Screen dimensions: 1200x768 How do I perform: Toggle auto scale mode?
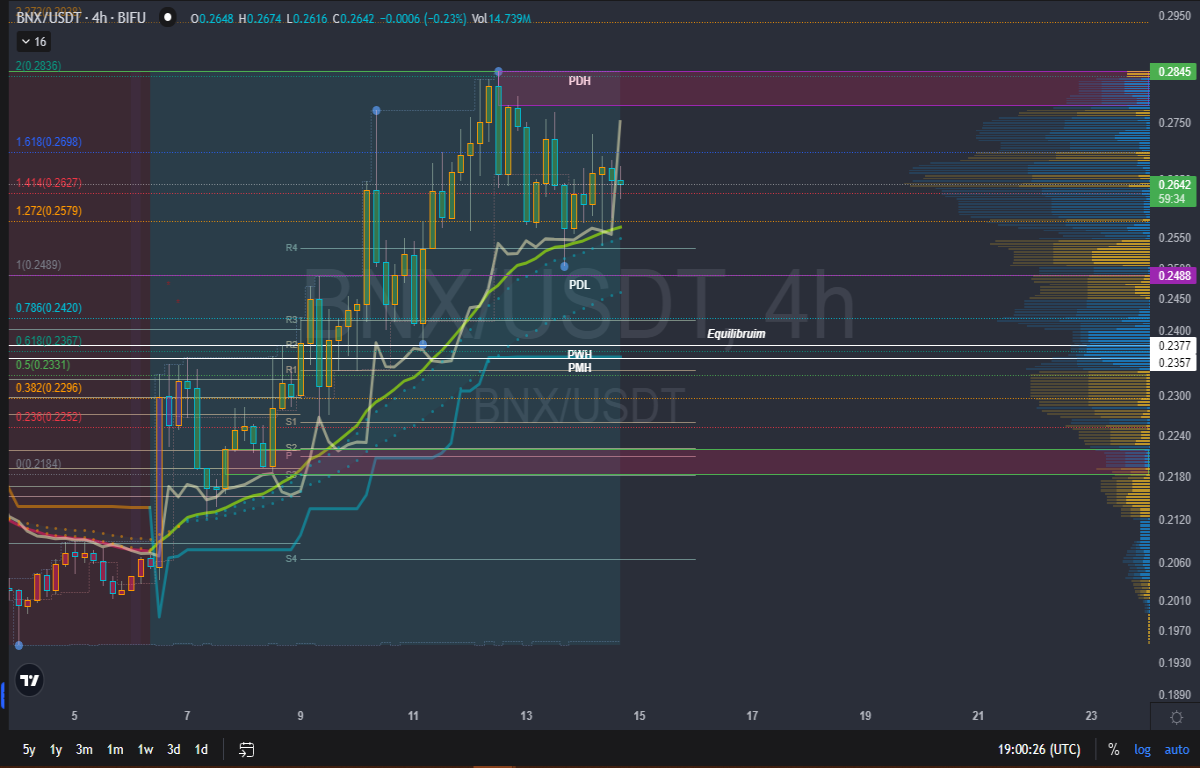pyautogui.click(x=1176, y=749)
